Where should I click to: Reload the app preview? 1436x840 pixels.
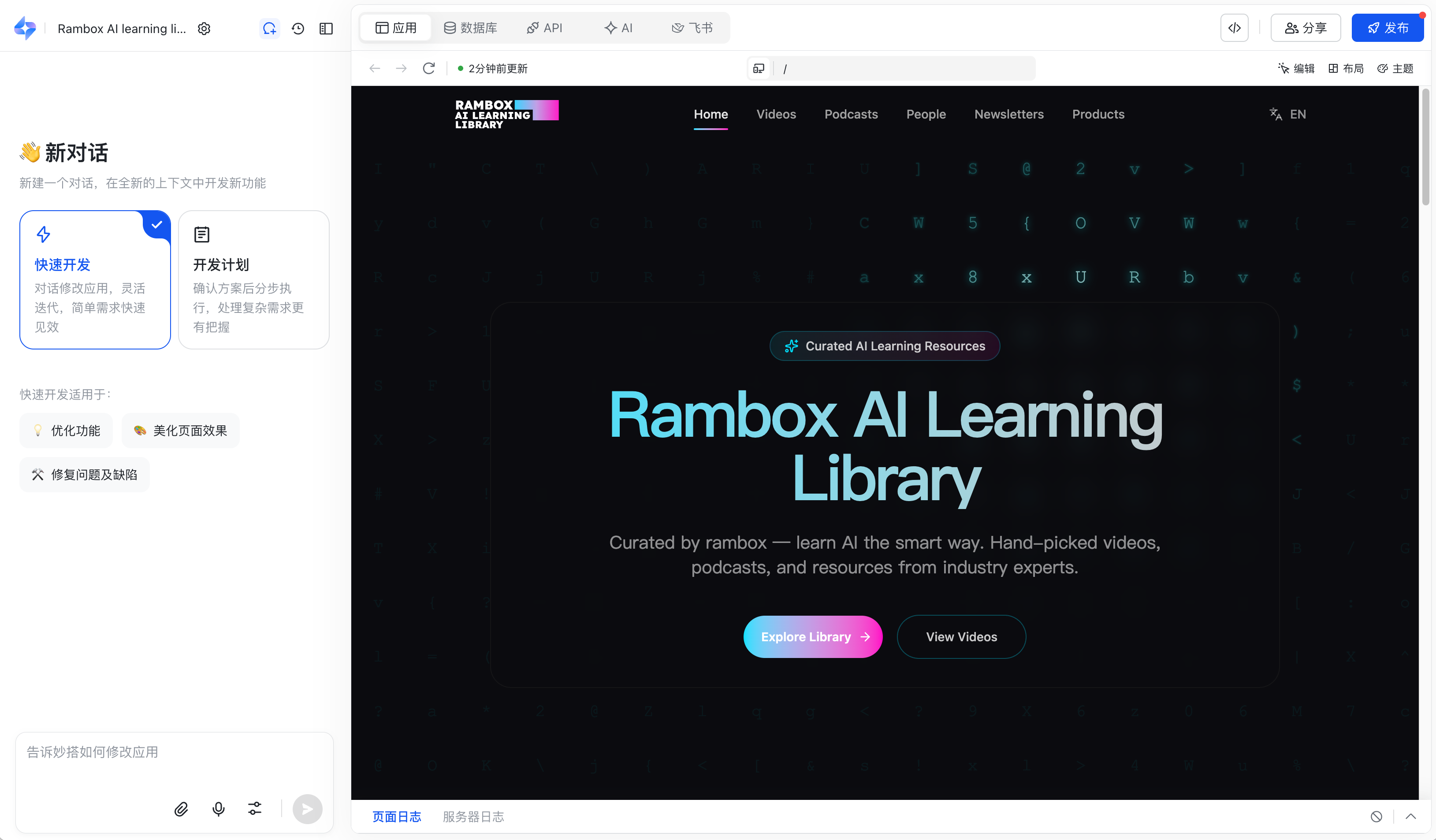pos(429,68)
